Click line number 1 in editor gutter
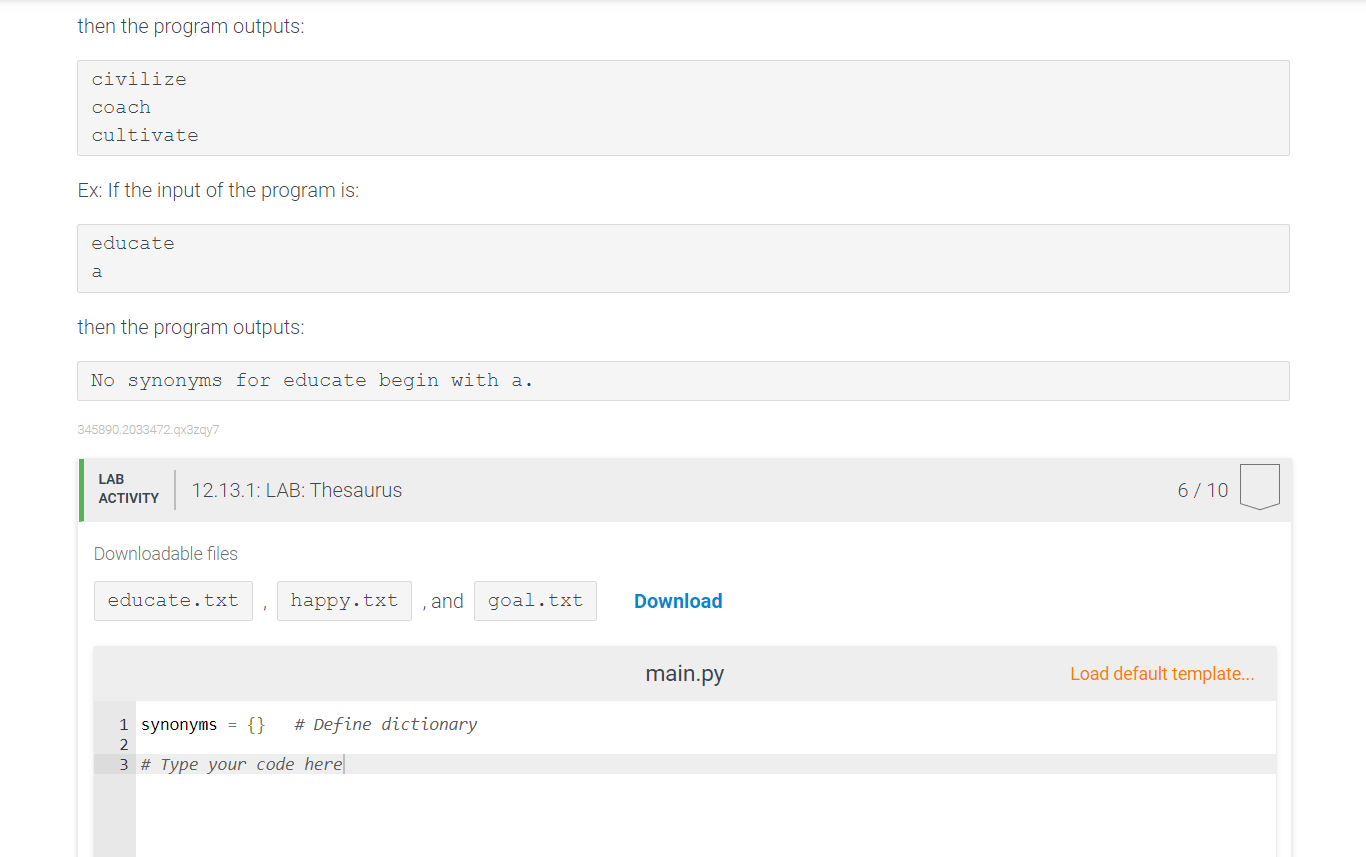The image size is (1366, 857). [x=124, y=724]
